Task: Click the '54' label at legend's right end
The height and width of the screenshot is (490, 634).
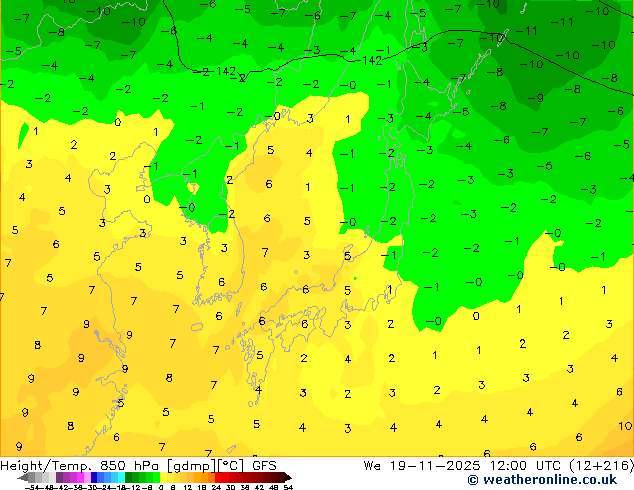Action: click(x=288, y=487)
